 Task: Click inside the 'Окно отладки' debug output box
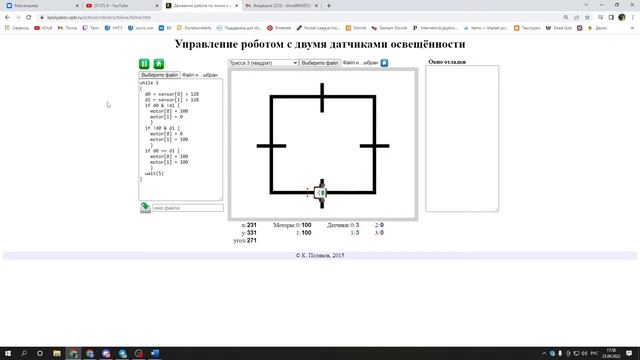(x=462, y=138)
